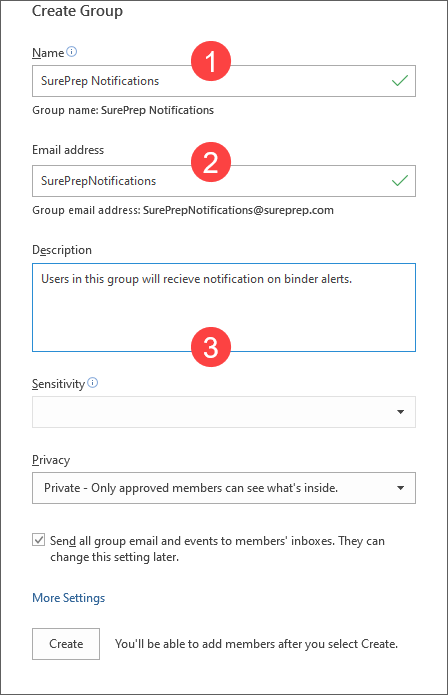
Task: Click the Create button
Action: pos(66,644)
